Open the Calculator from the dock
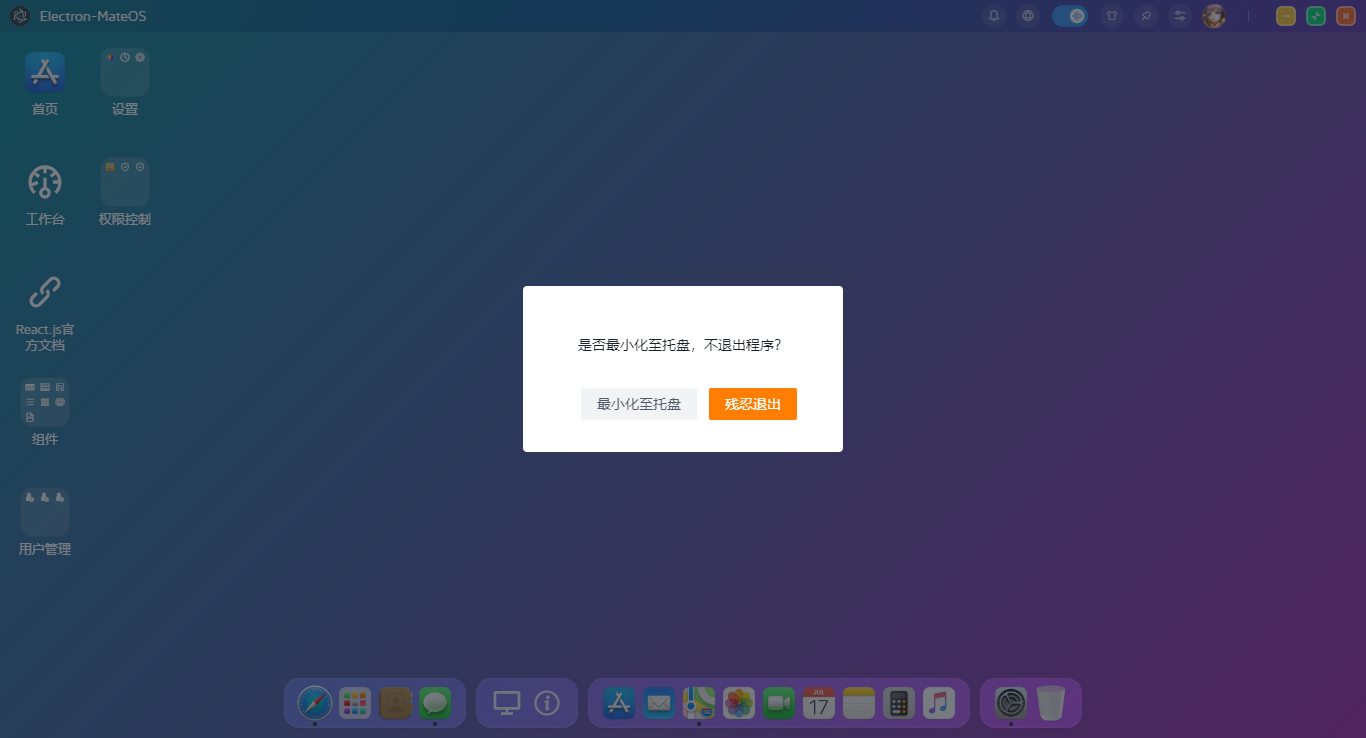The width and height of the screenshot is (1366, 738). 899,703
